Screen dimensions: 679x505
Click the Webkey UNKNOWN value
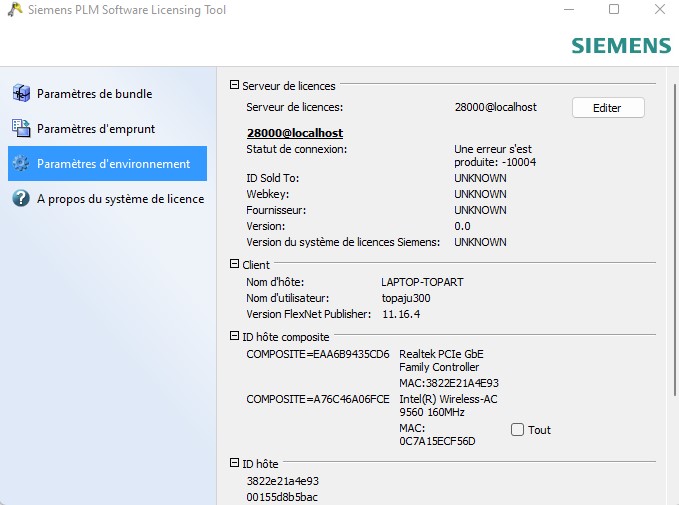point(480,194)
